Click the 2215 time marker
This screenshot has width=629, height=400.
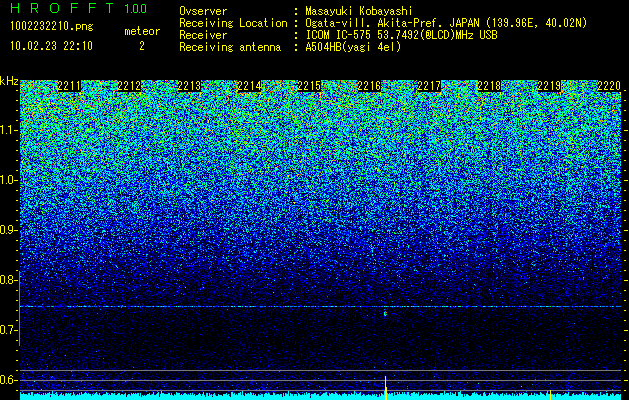tap(309, 86)
